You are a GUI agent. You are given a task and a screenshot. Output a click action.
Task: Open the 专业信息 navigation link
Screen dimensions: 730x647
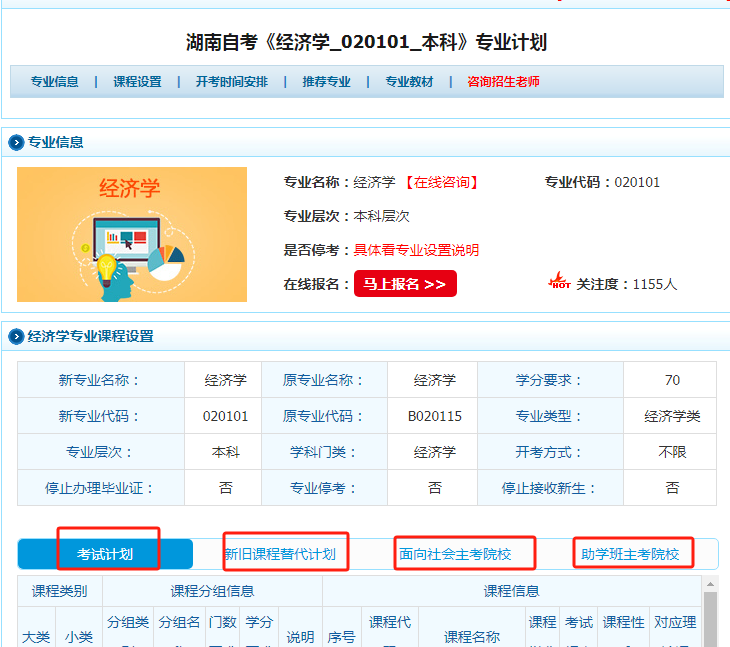tap(54, 82)
